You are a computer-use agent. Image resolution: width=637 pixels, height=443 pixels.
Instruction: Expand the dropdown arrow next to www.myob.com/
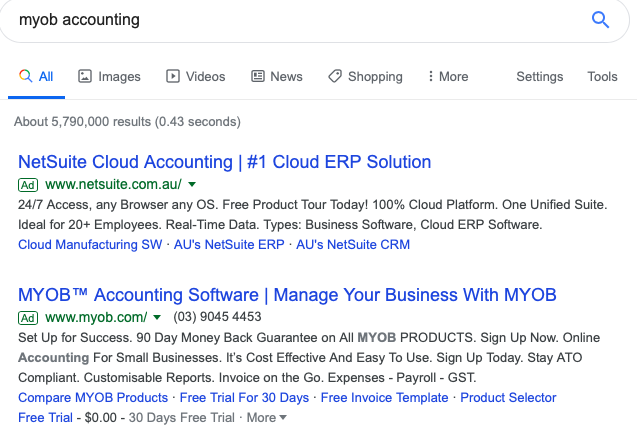157,317
